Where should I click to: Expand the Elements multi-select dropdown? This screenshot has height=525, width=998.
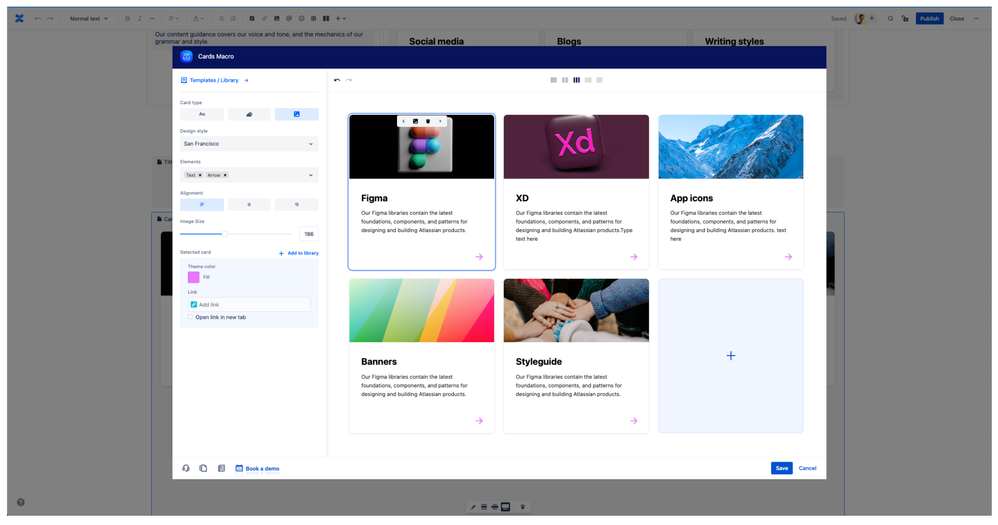click(311, 175)
